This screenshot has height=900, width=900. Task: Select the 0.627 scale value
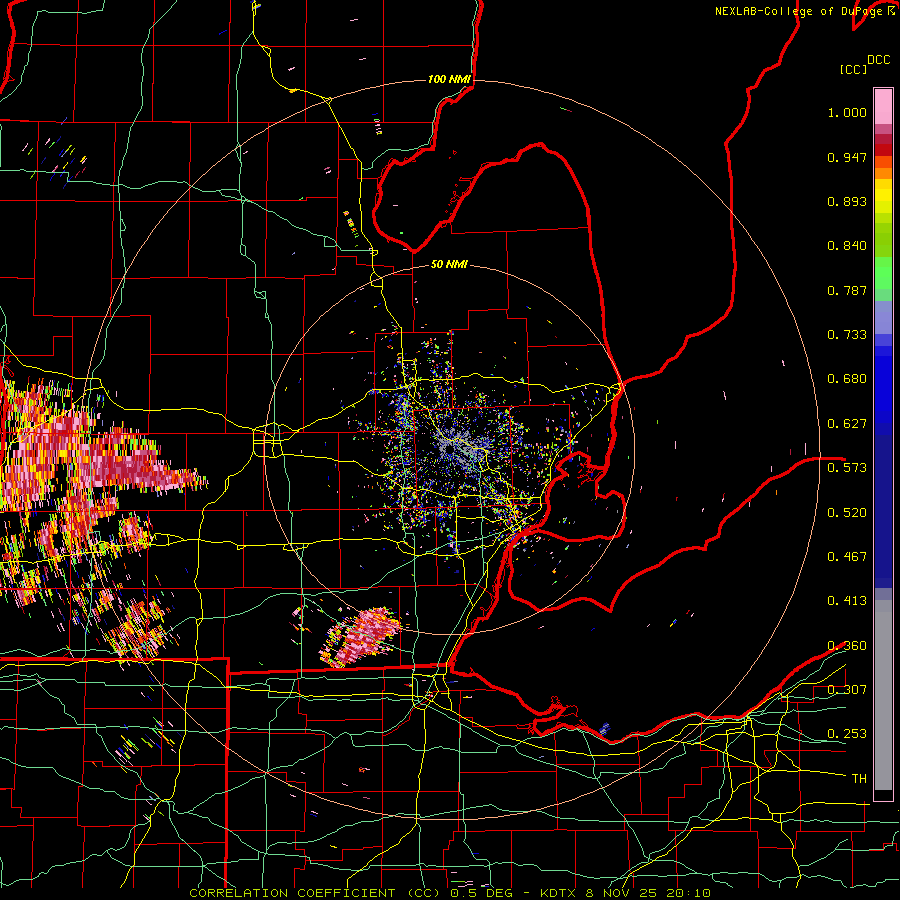pyautogui.click(x=847, y=424)
